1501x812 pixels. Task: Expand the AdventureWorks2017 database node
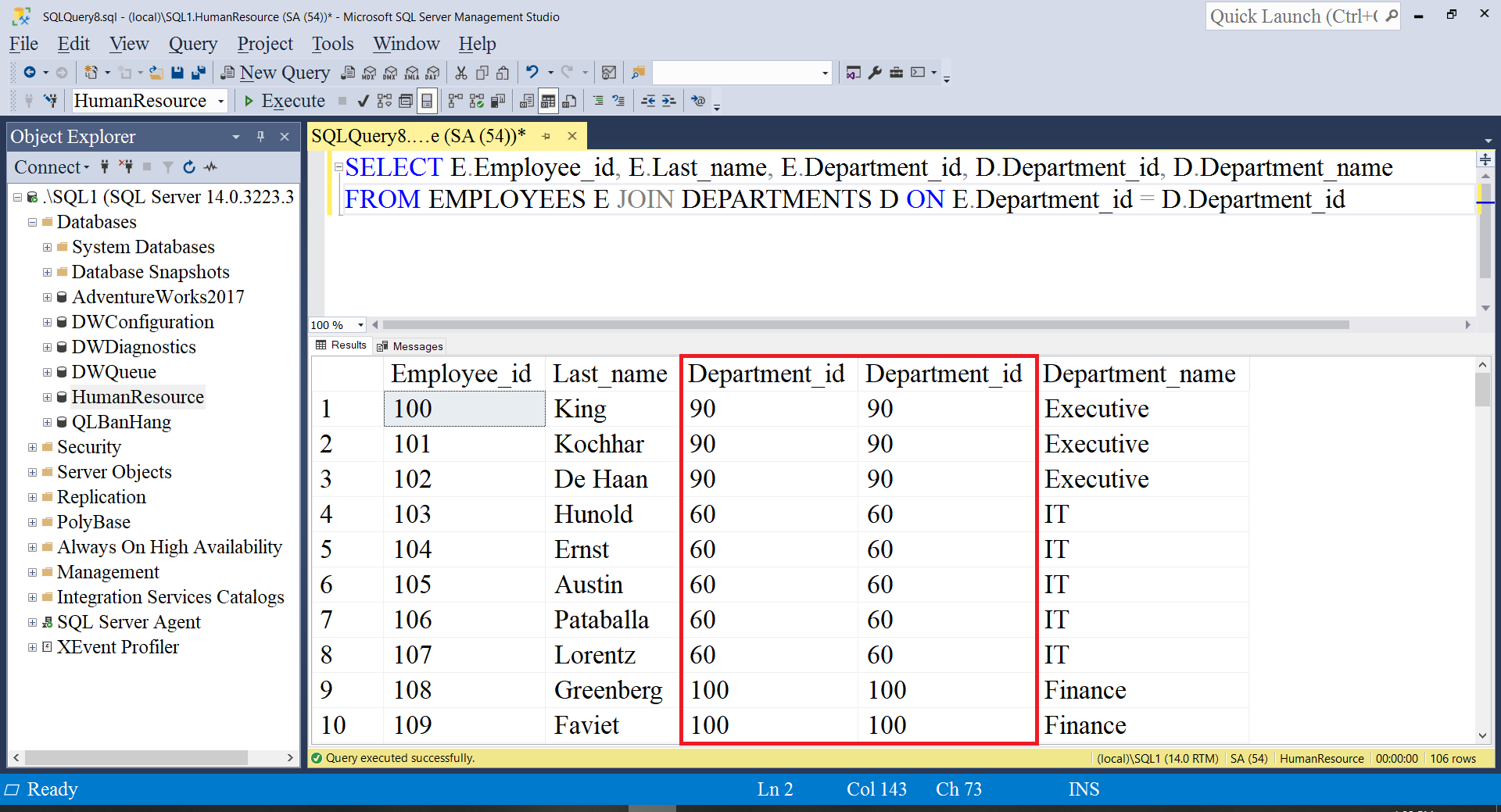tap(47, 297)
